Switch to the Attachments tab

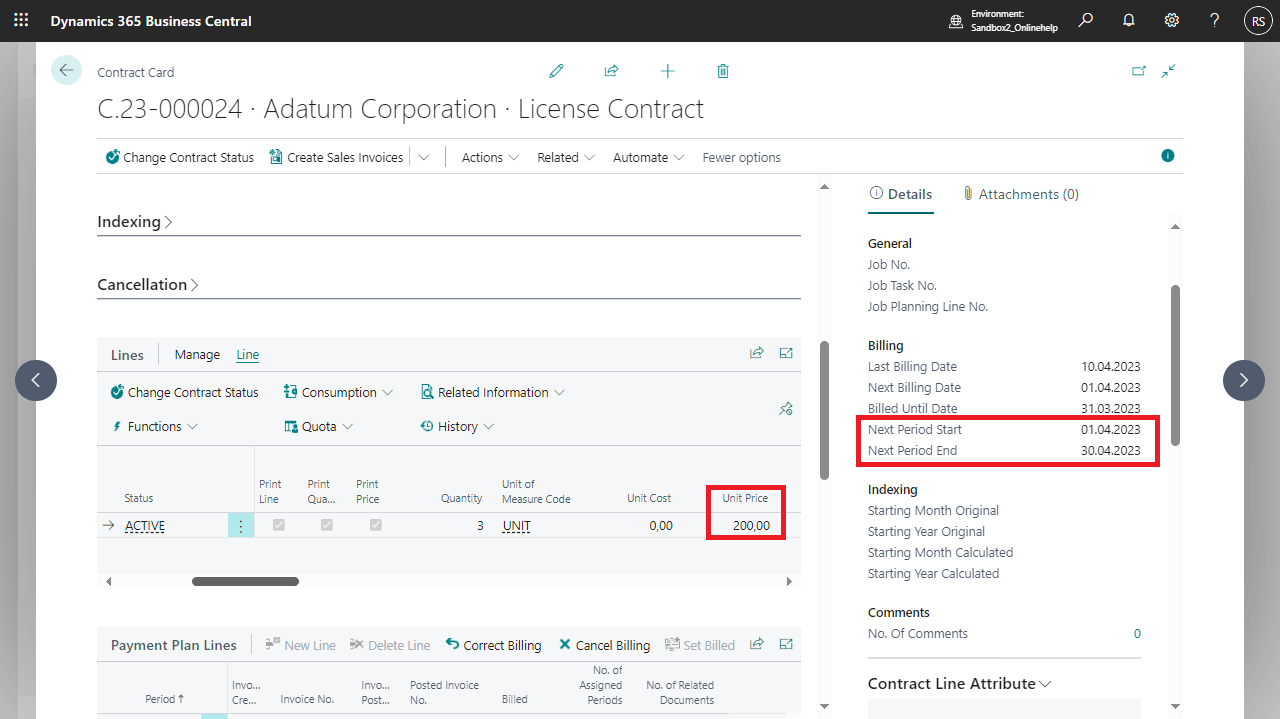tap(1021, 194)
